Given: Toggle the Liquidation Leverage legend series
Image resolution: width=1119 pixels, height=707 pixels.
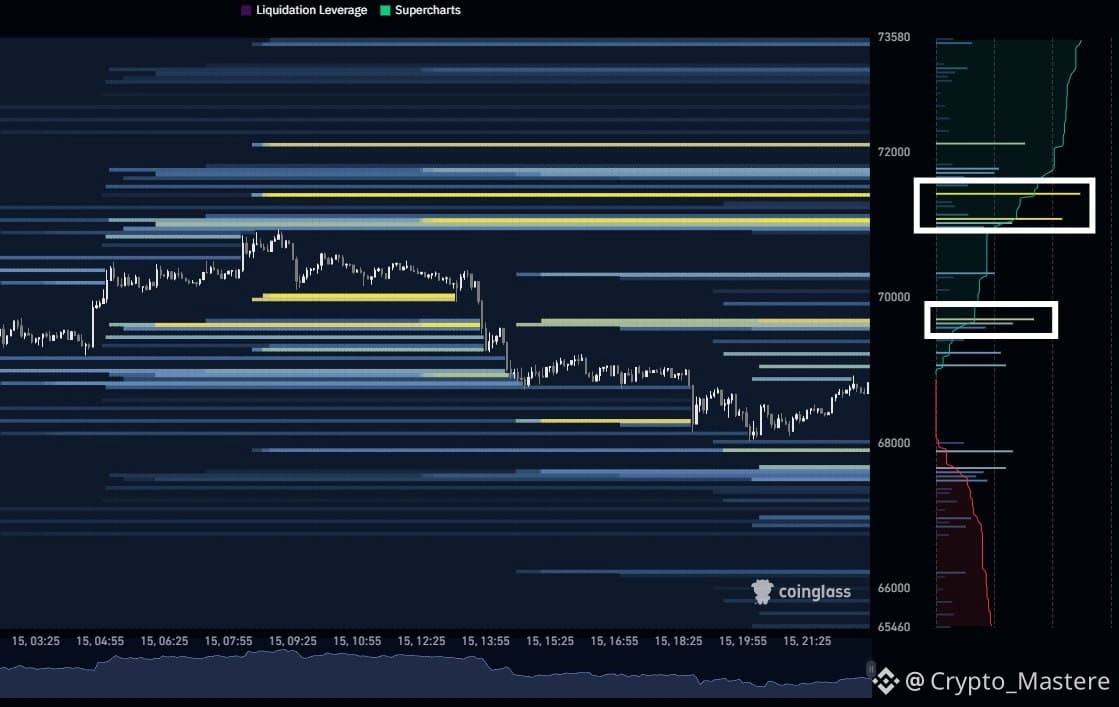Looking at the screenshot, I should (304, 10).
